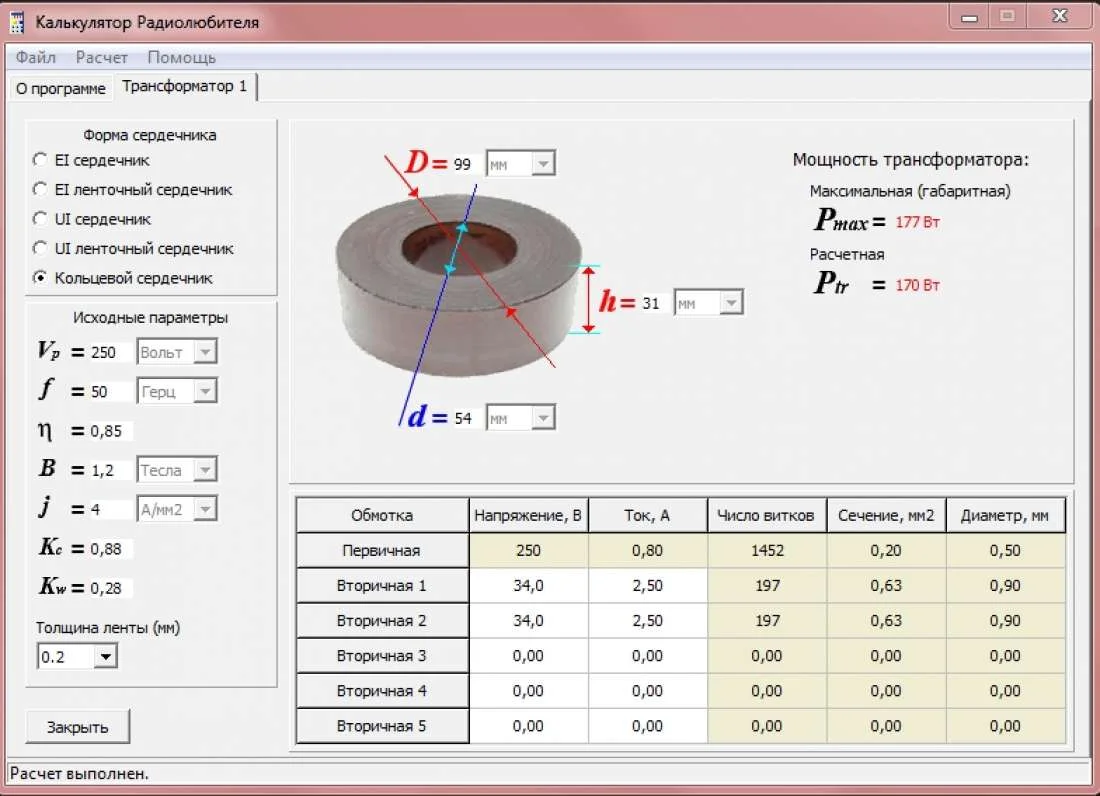1100x796 pixels.
Task: Click Вторичная 4 voltage cell 0,00
Action: coord(528,691)
